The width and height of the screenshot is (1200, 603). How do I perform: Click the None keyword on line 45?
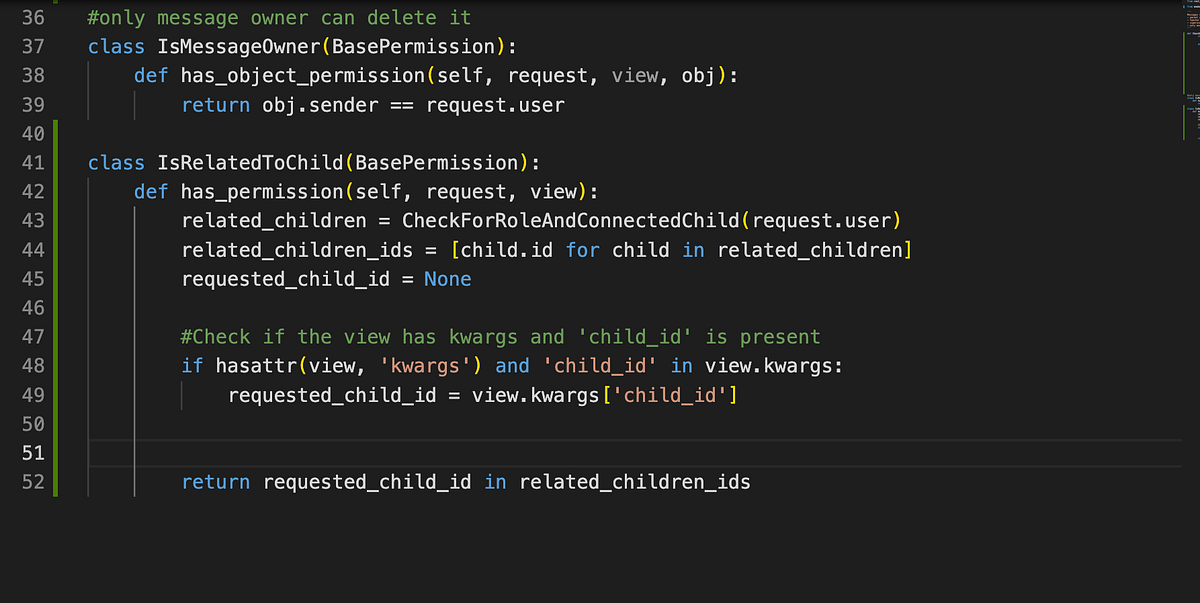click(x=447, y=279)
